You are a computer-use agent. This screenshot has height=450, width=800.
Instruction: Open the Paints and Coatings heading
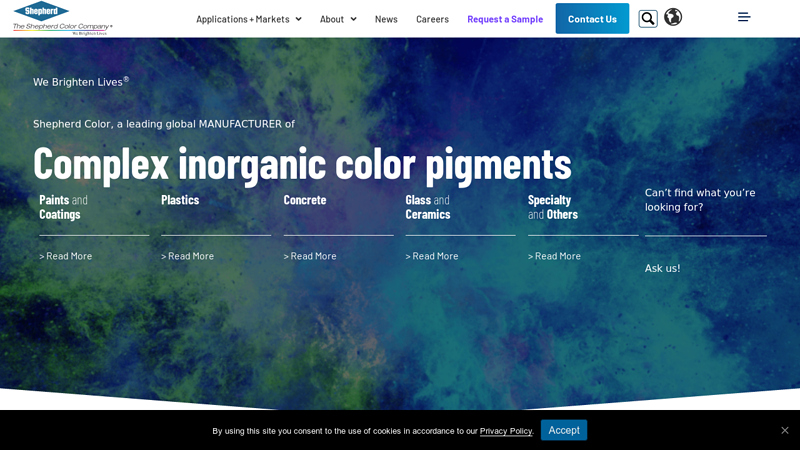[x=63, y=207]
